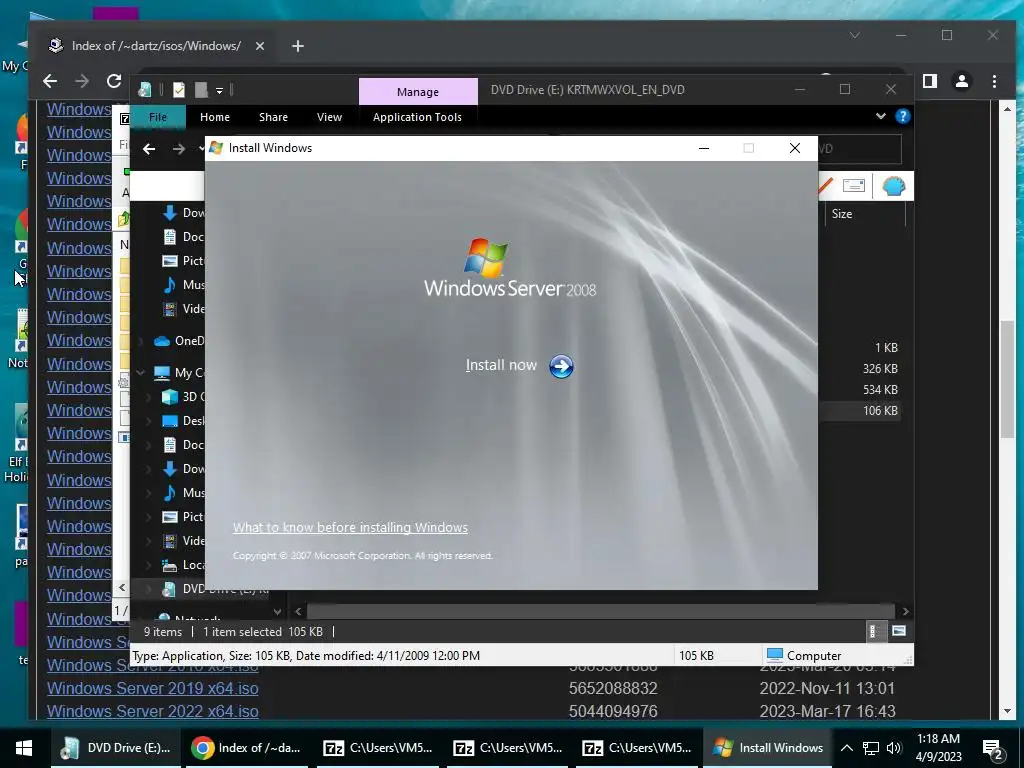Open 'What to know before installing Windows' link
1024x768 pixels.
click(350, 528)
